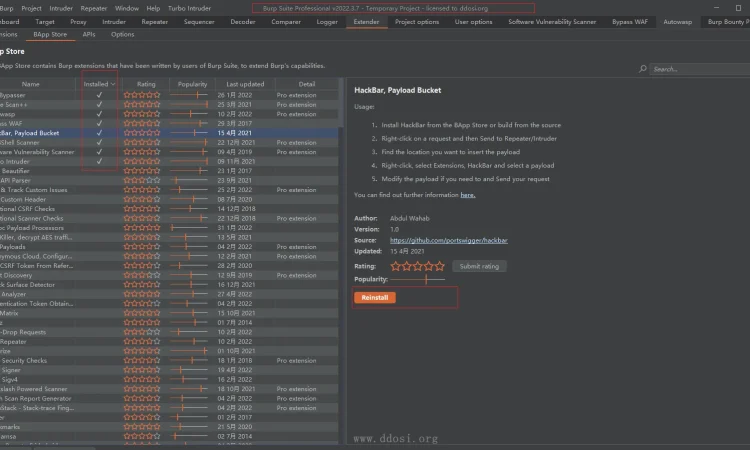This screenshot has width=750, height=450.
Task: Open the Help menu
Action: coord(153,8)
